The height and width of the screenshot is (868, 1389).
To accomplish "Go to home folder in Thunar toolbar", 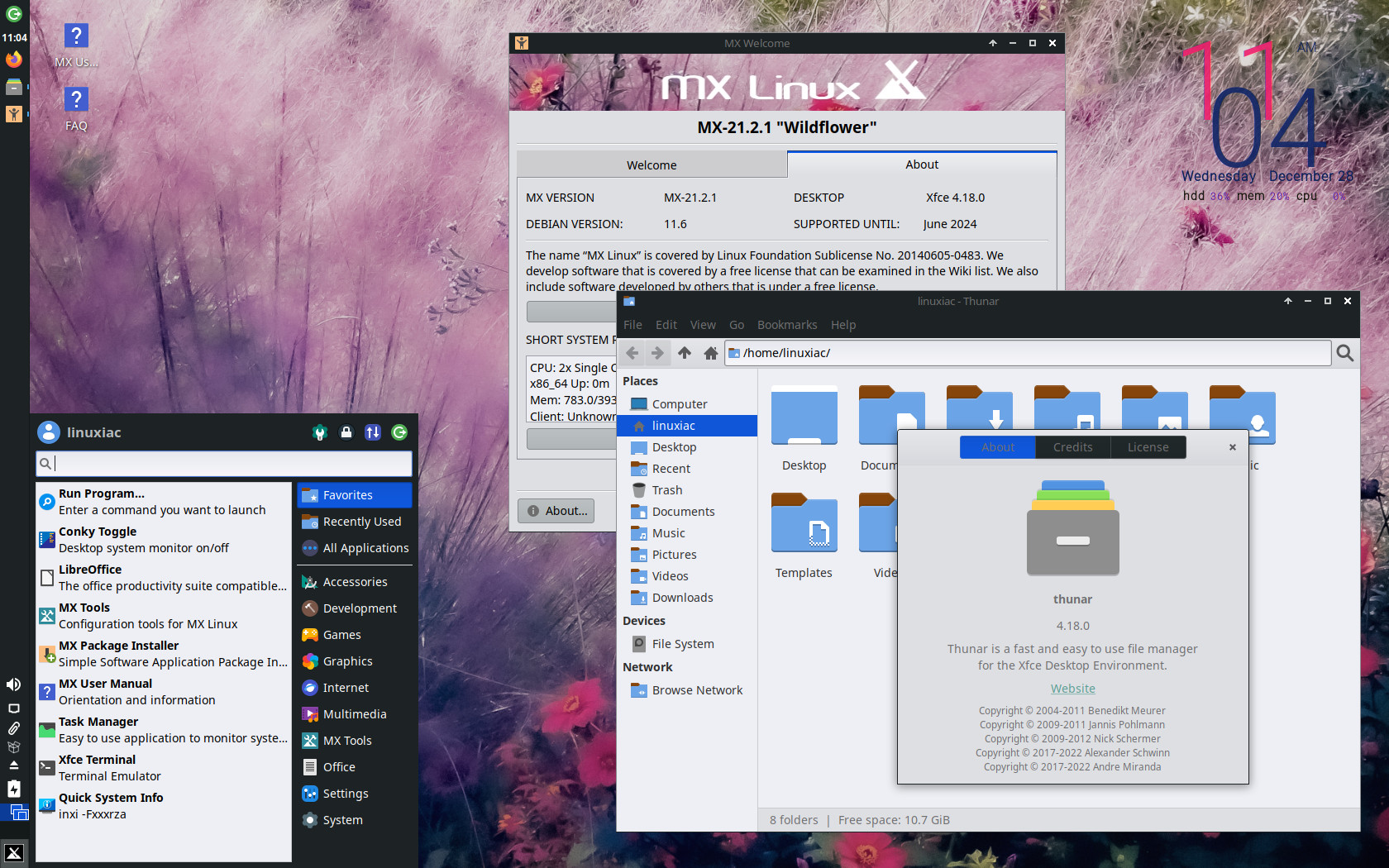I will [x=710, y=353].
